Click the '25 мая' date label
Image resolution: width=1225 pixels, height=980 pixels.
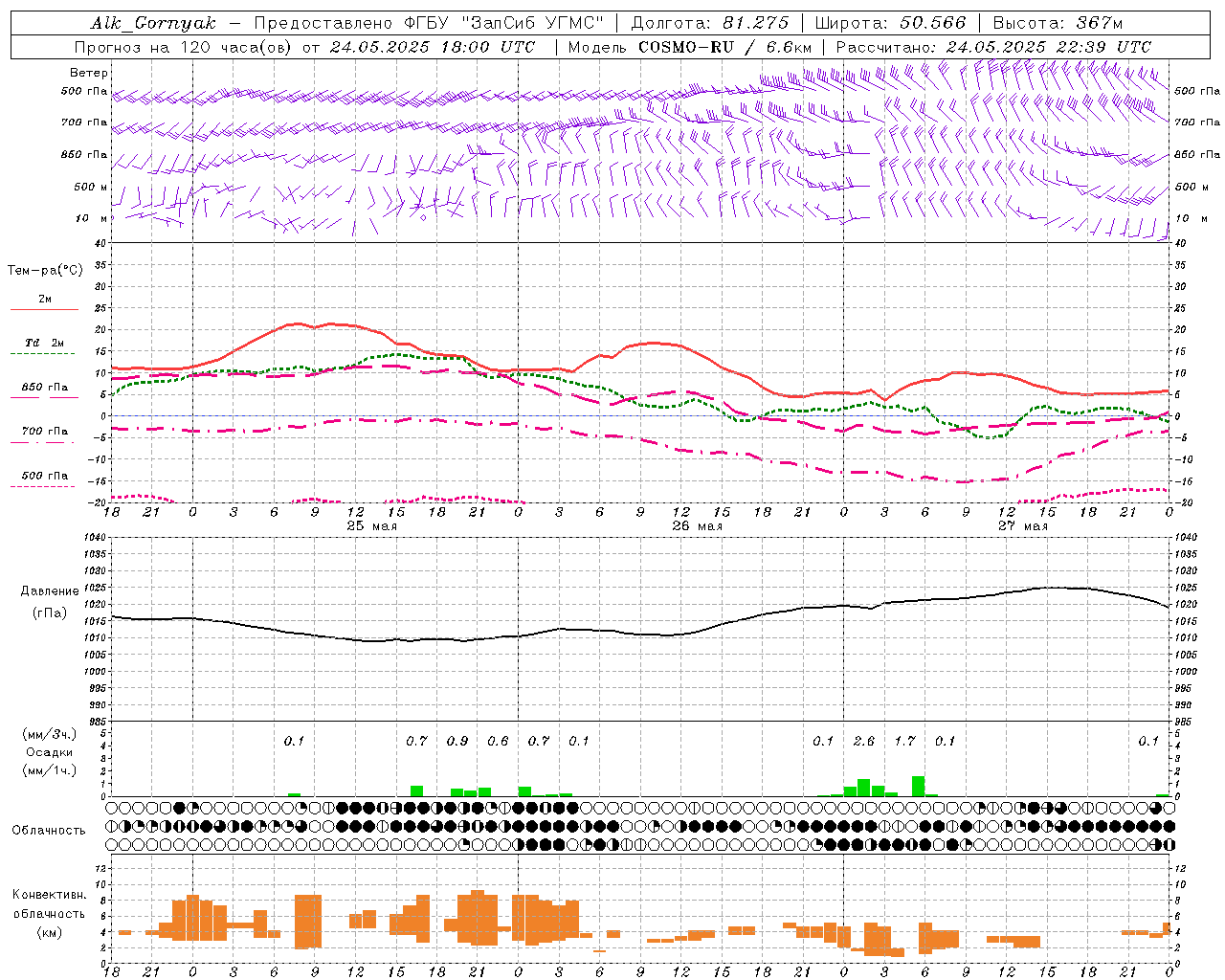pos(371,526)
